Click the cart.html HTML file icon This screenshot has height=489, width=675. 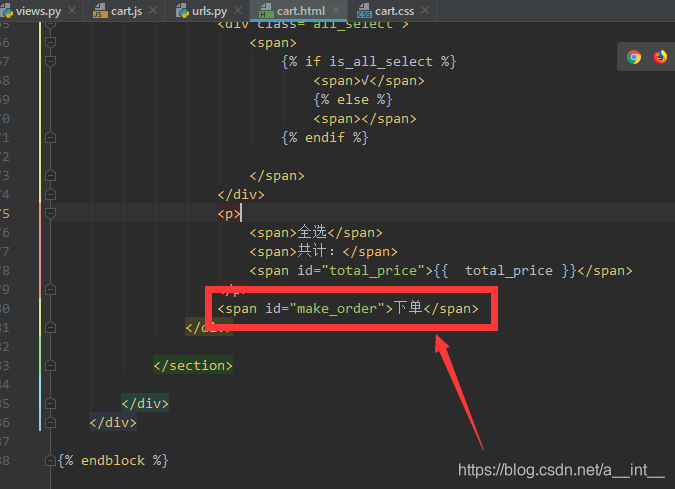[266, 11]
